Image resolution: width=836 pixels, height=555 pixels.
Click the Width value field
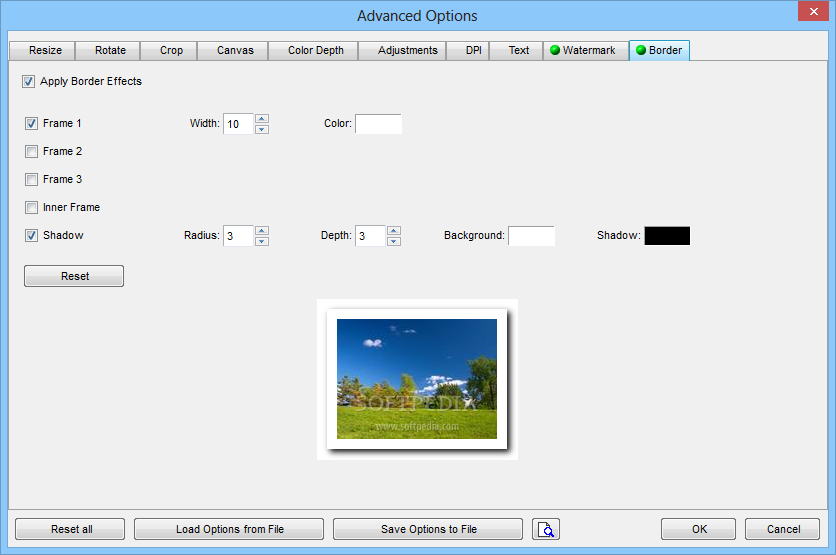pos(238,124)
